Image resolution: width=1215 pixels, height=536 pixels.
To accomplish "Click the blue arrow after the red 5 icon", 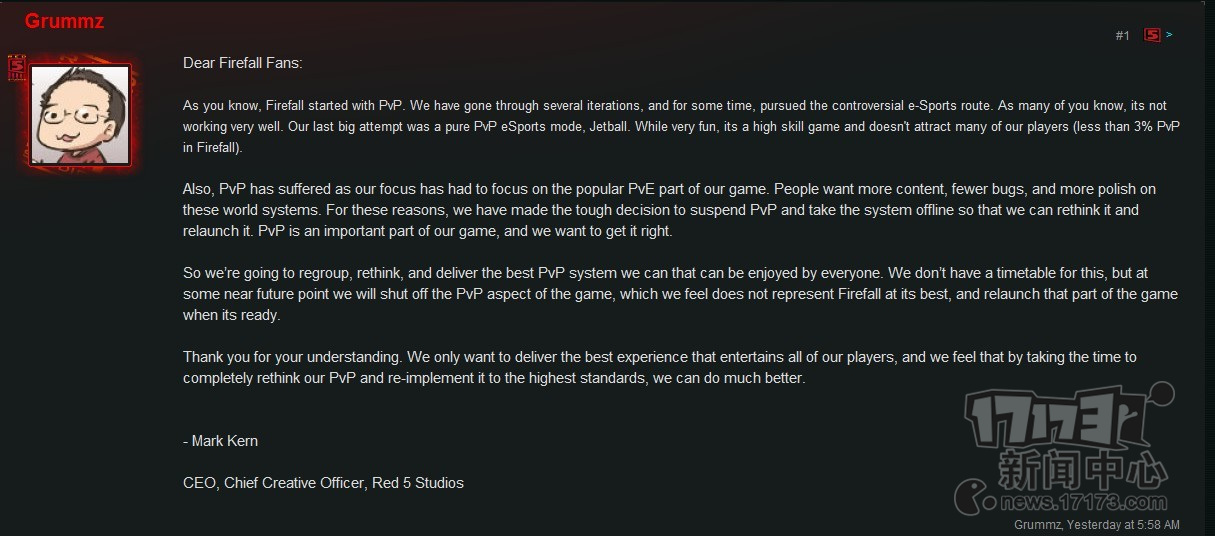I will (1170, 35).
